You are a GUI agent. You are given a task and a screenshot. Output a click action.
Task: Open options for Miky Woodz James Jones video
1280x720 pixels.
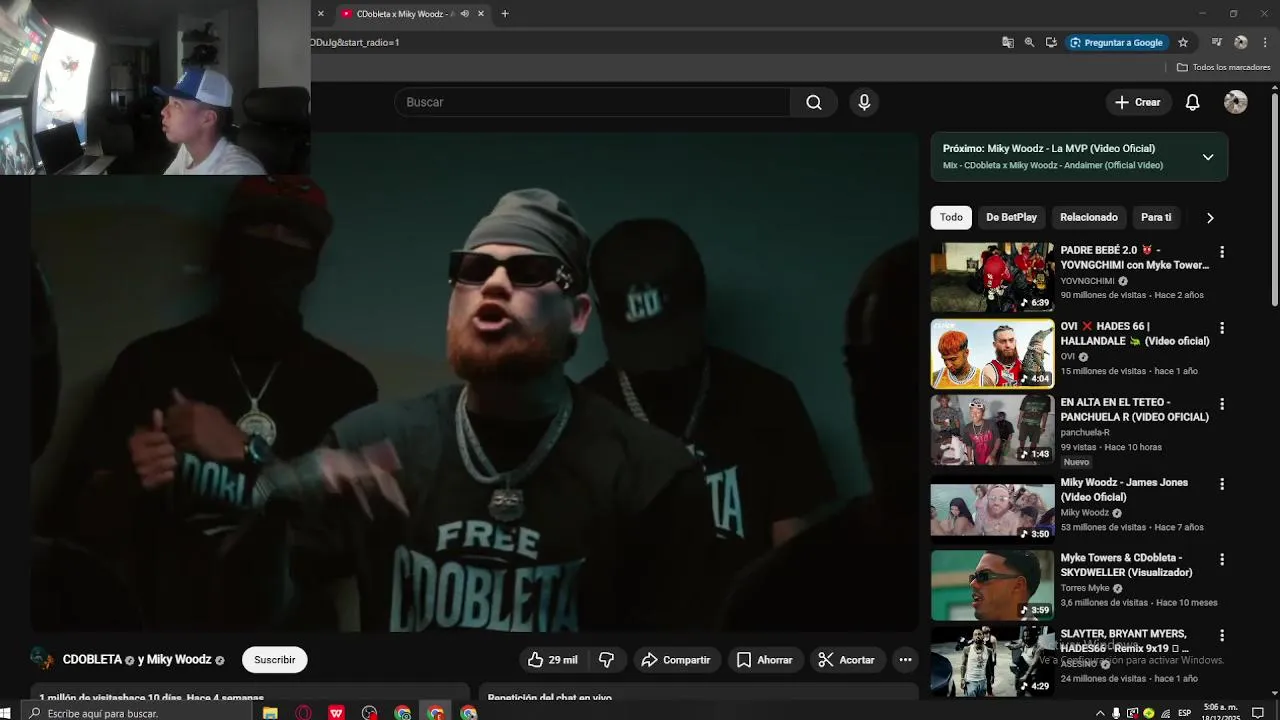(x=1221, y=484)
